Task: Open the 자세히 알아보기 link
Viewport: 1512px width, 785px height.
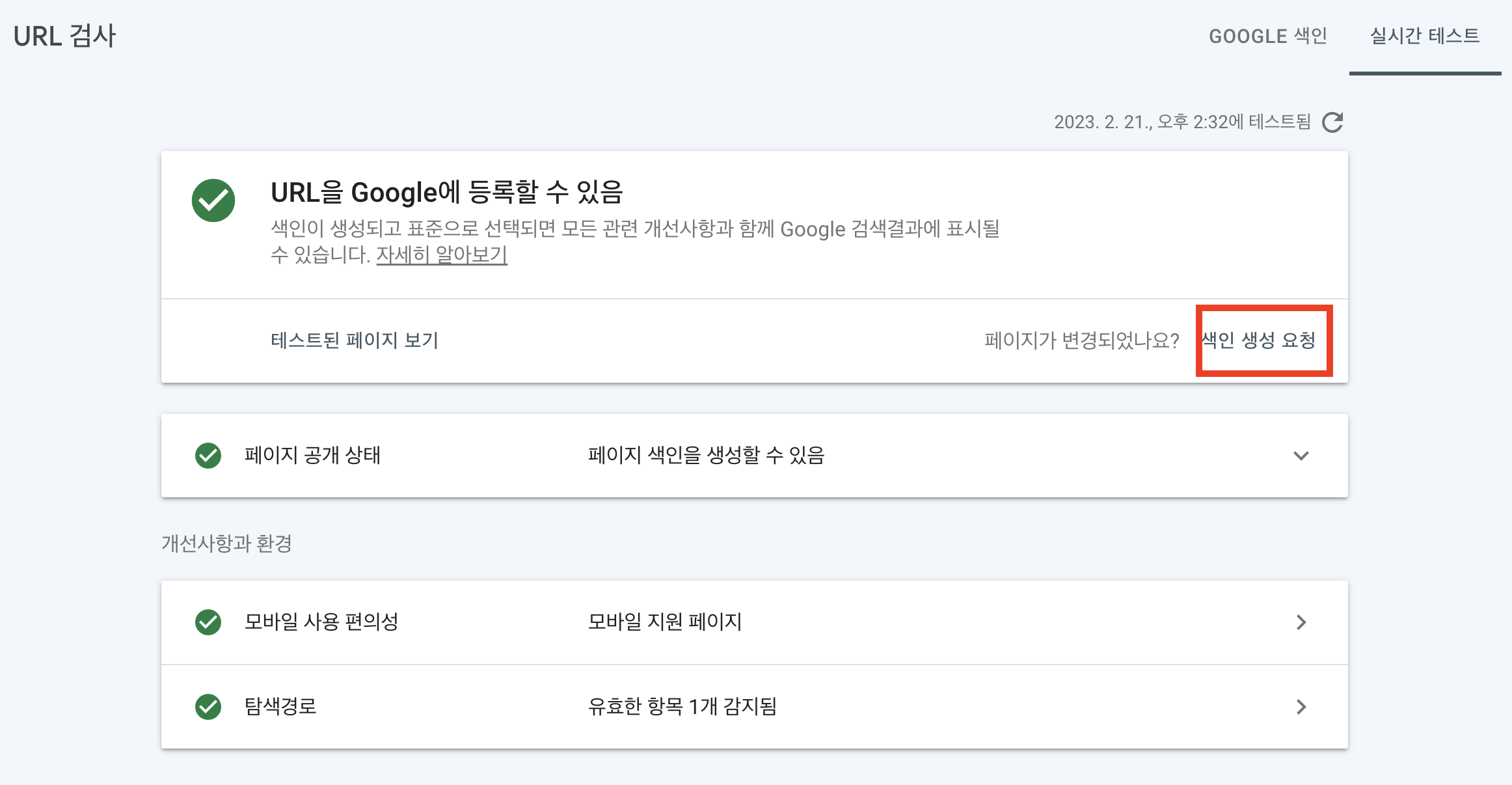Action: (442, 255)
